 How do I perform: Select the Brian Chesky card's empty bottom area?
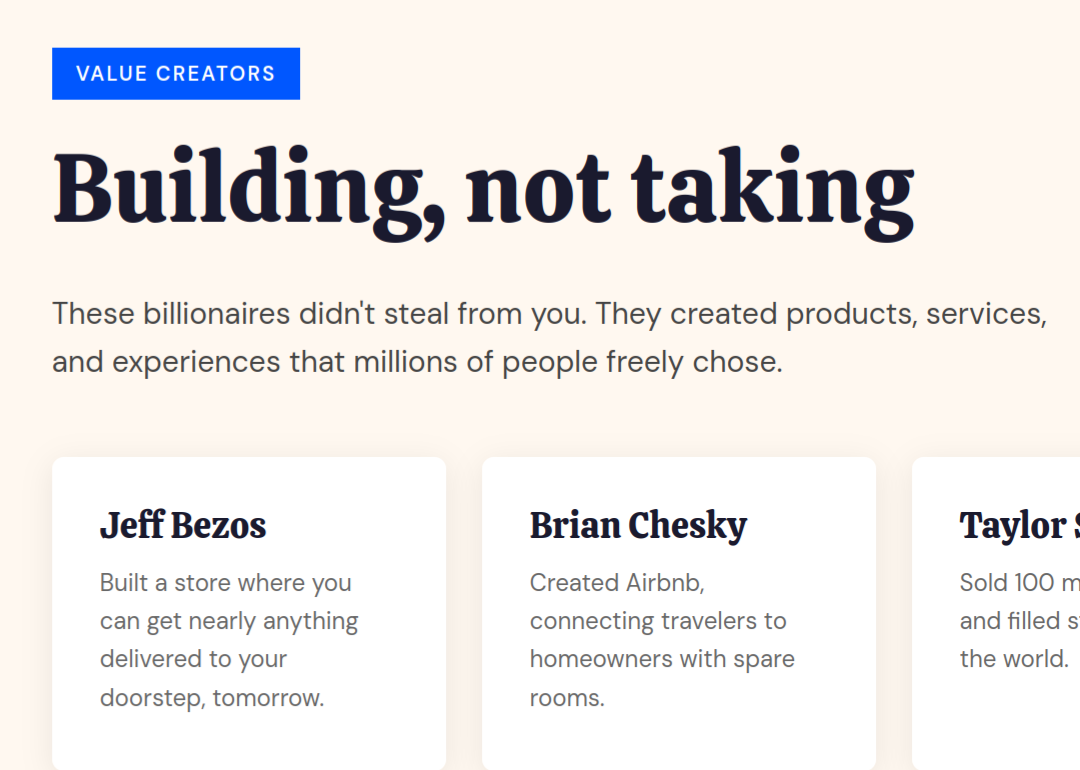[678, 742]
